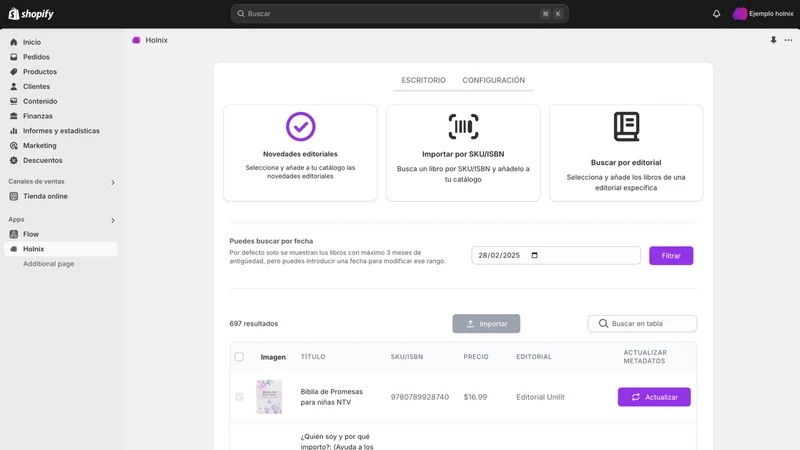Image resolution: width=800 pixels, height=450 pixels.
Task: Click the Shopify logo
Action: (31, 14)
